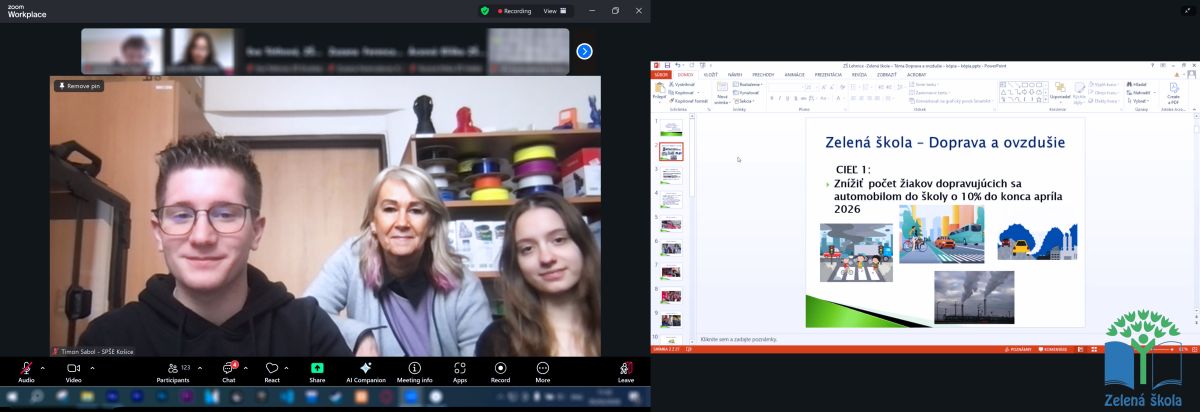The width and height of the screenshot is (1200, 412).
Task: Click the Leave meeting button
Action: click(626, 370)
